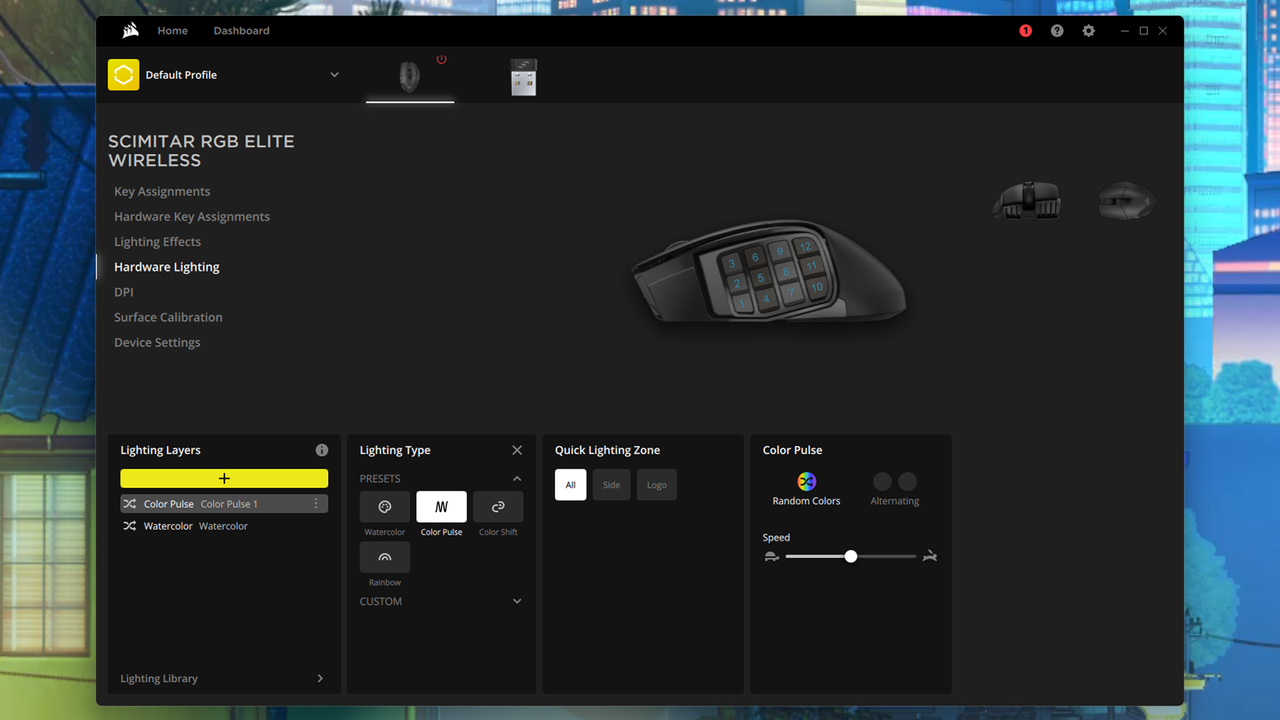This screenshot has width=1280, height=720.
Task: Open Color Pulse layer options menu
Action: [316, 504]
